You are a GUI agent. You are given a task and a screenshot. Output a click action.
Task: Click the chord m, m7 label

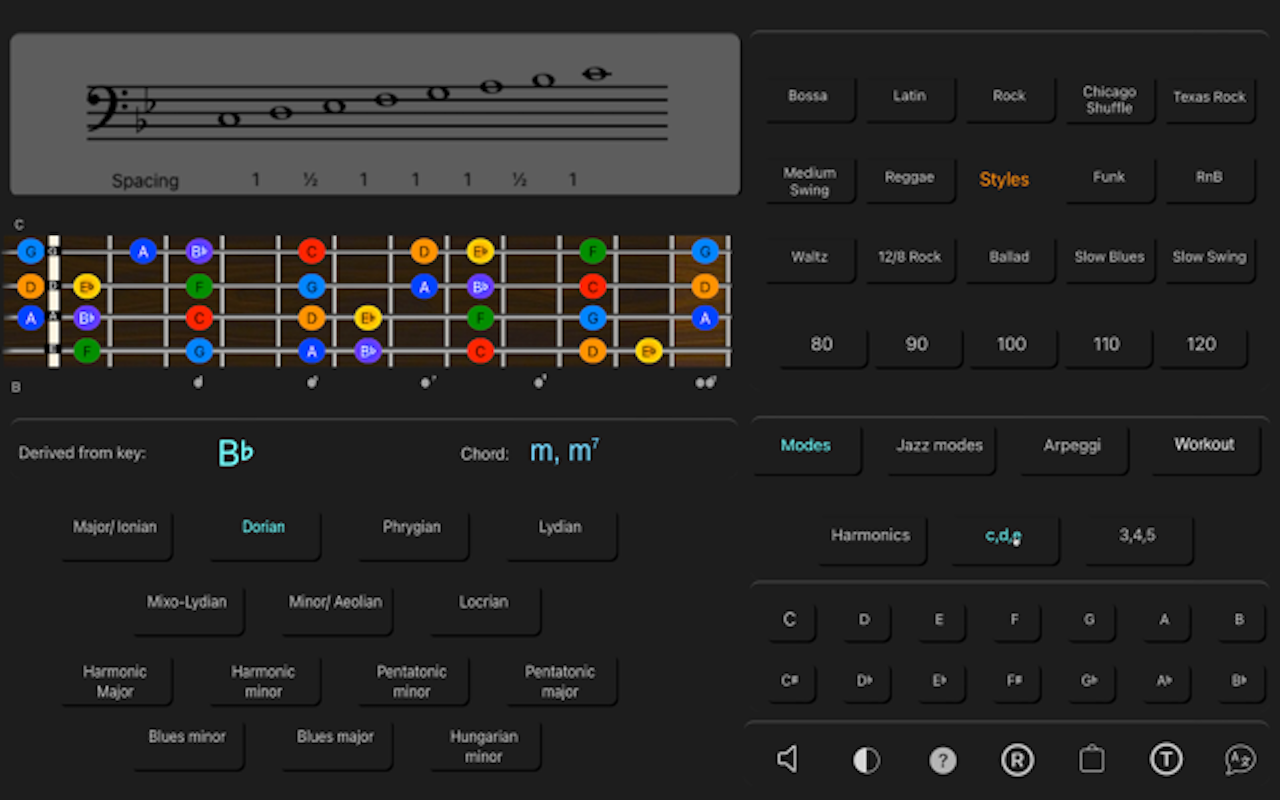564,452
